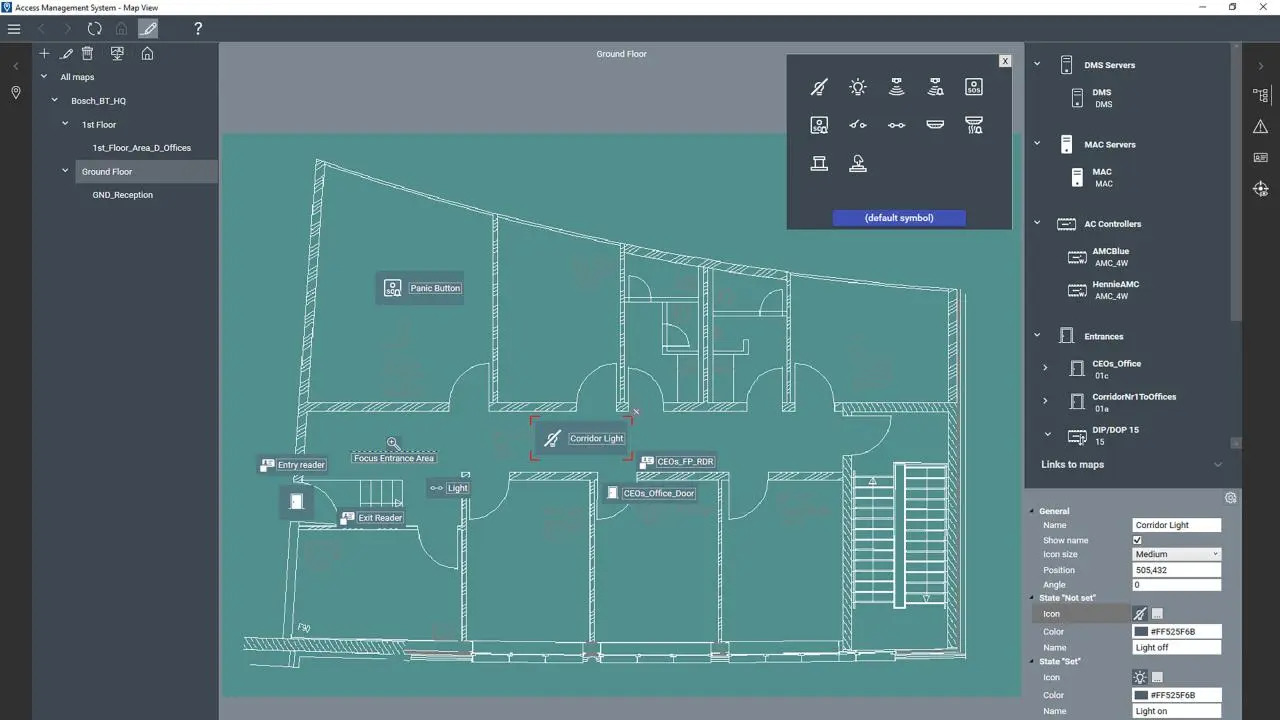Screen dimensions: 1280x720
Task: Expand the Links to maps section
Action: [1217, 464]
